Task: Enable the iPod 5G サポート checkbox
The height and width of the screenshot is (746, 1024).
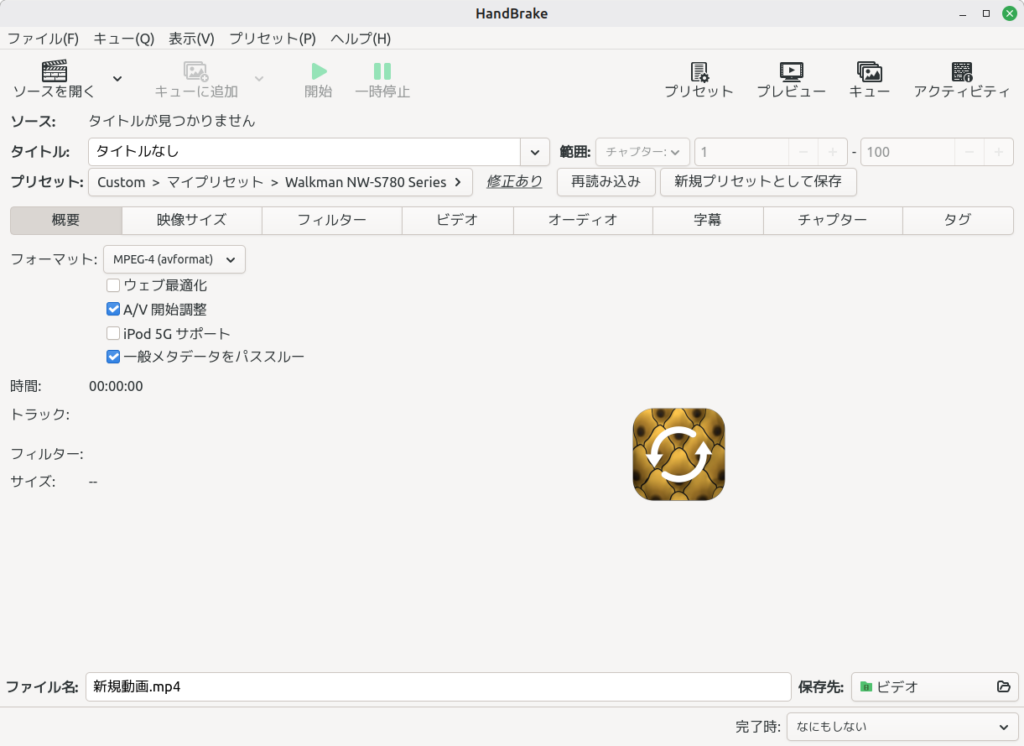Action: click(113, 334)
